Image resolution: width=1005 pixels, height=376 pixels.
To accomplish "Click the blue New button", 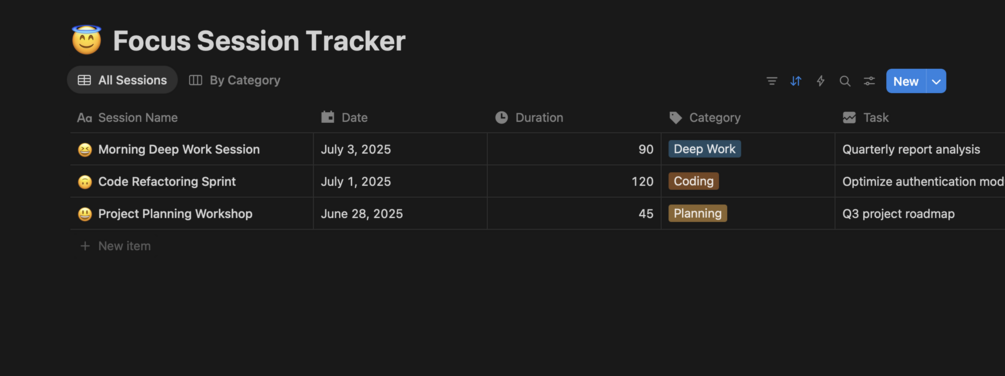I will coord(906,81).
